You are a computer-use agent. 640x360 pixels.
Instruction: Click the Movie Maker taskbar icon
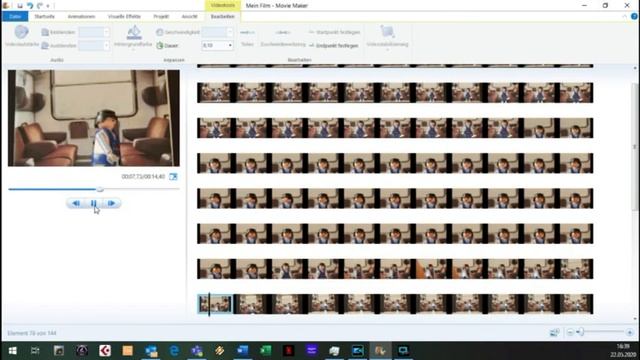pyautogui.click(x=380, y=351)
